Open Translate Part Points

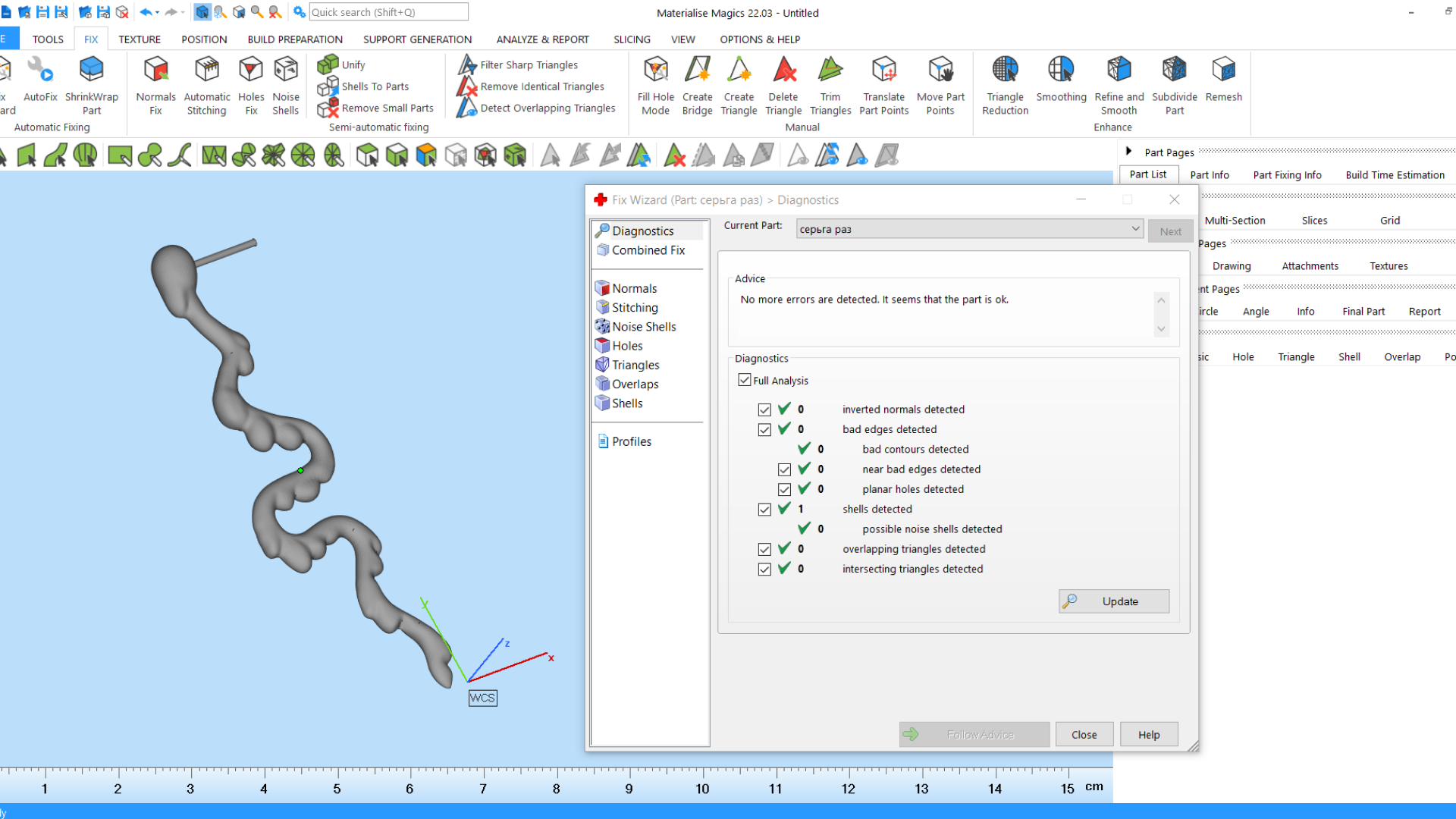click(884, 85)
